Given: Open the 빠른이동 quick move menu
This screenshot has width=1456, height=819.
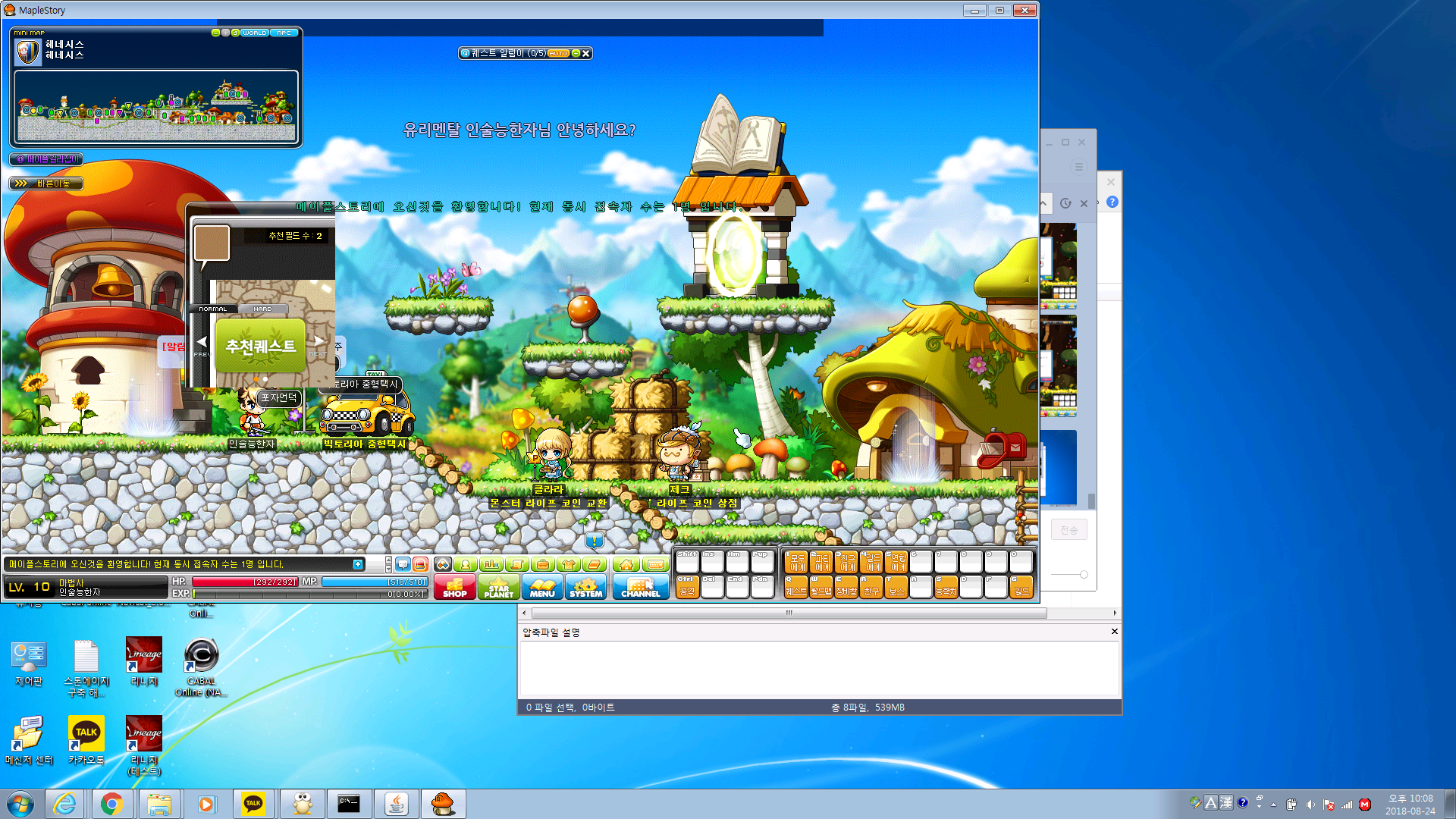Looking at the screenshot, I should coord(46,184).
